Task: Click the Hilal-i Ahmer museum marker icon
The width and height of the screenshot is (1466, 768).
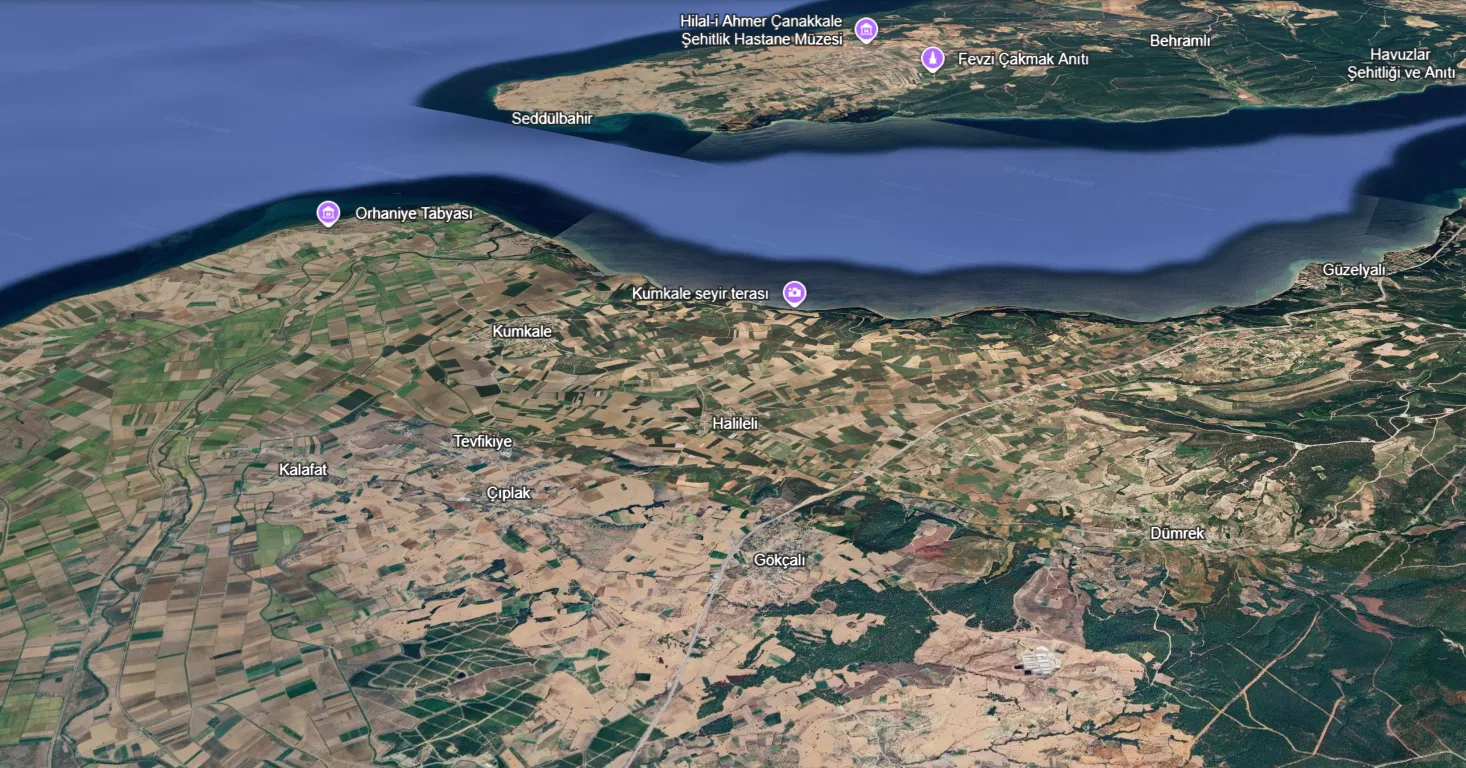Action: pyautogui.click(x=866, y=29)
